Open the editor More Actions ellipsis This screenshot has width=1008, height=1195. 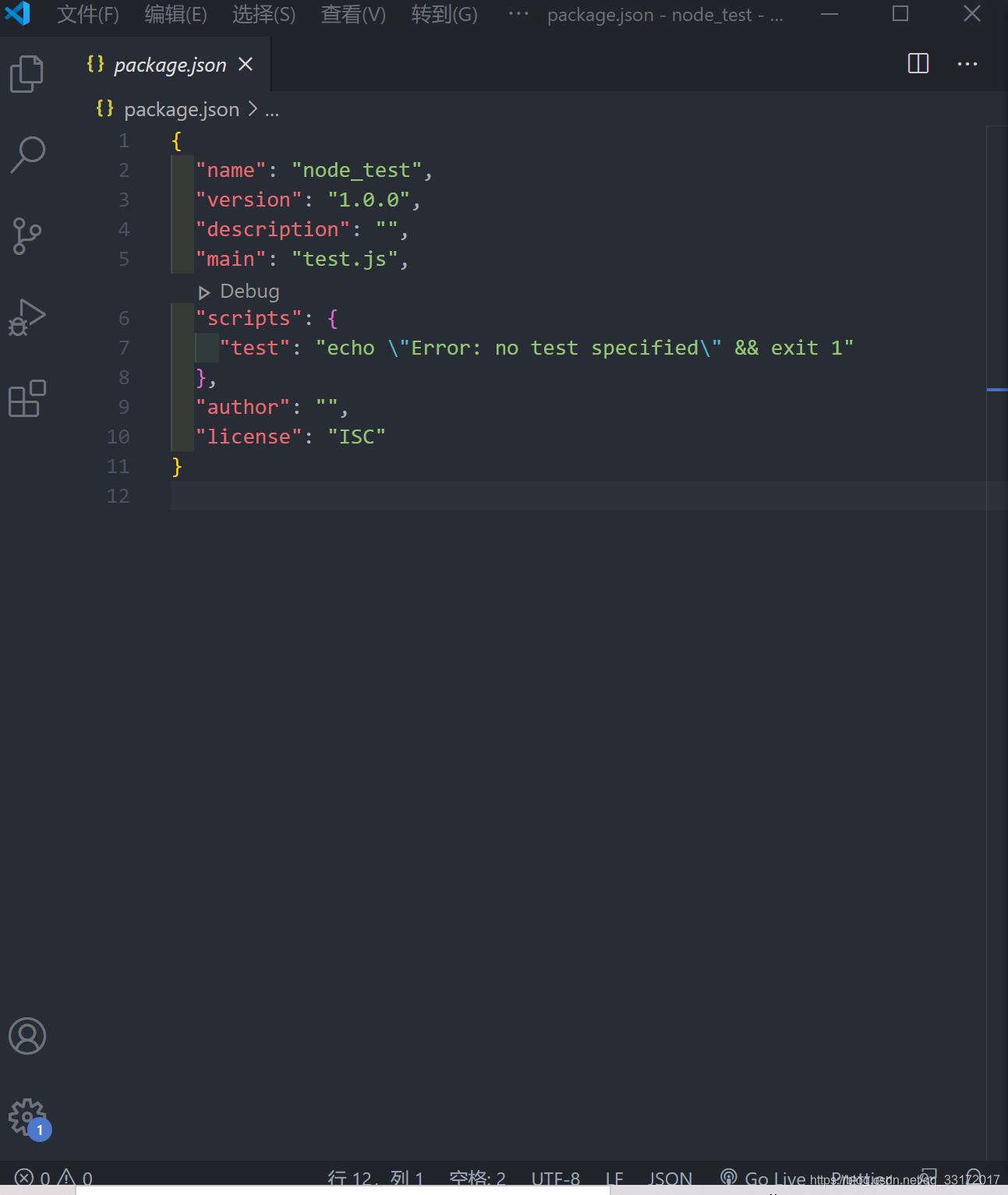click(x=967, y=64)
